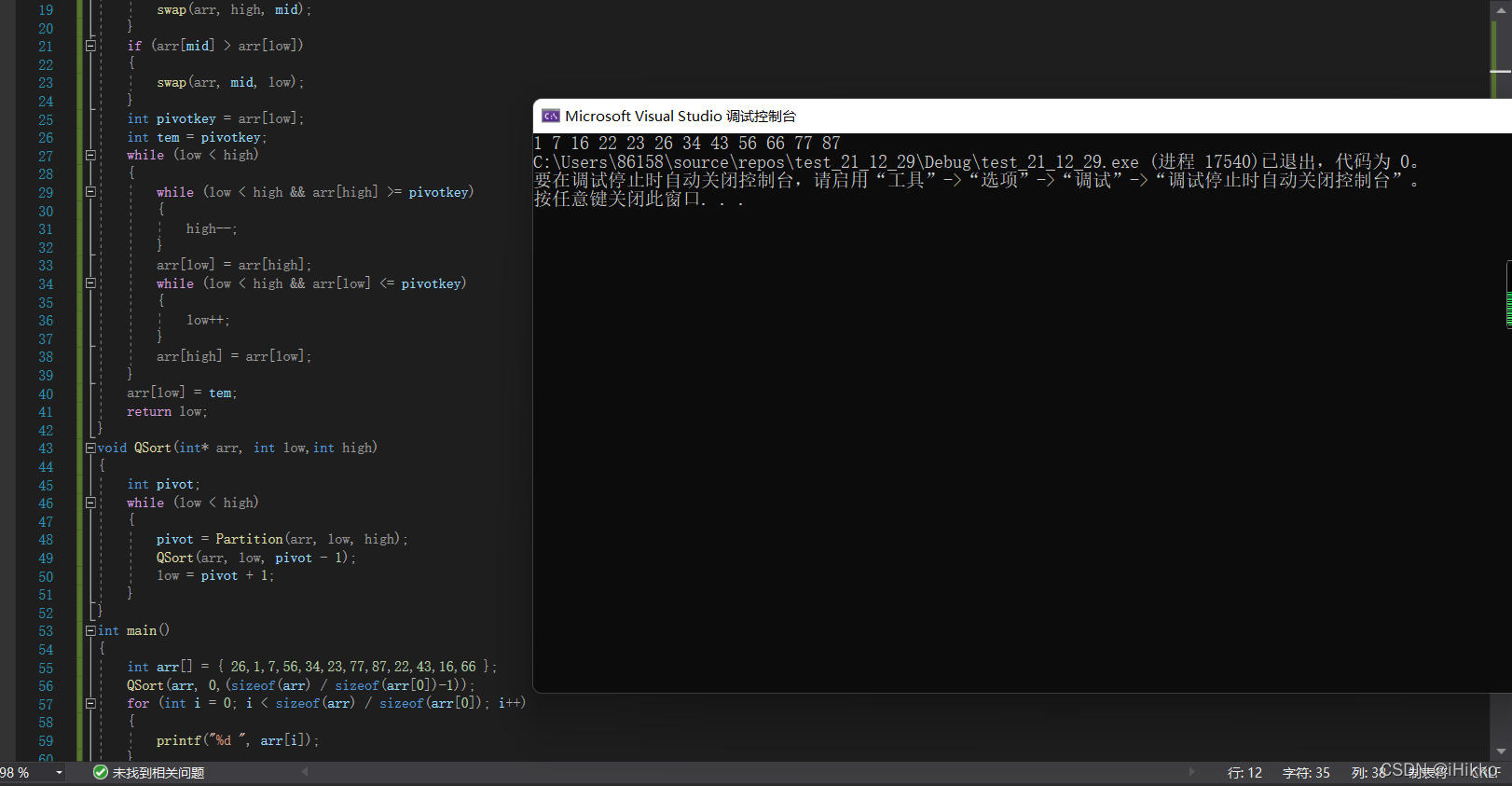Click the "要在调试停止时自动关闭控制台" console line
The width and height of the screenshot is (1512, 786).
(x=976, y=181)
